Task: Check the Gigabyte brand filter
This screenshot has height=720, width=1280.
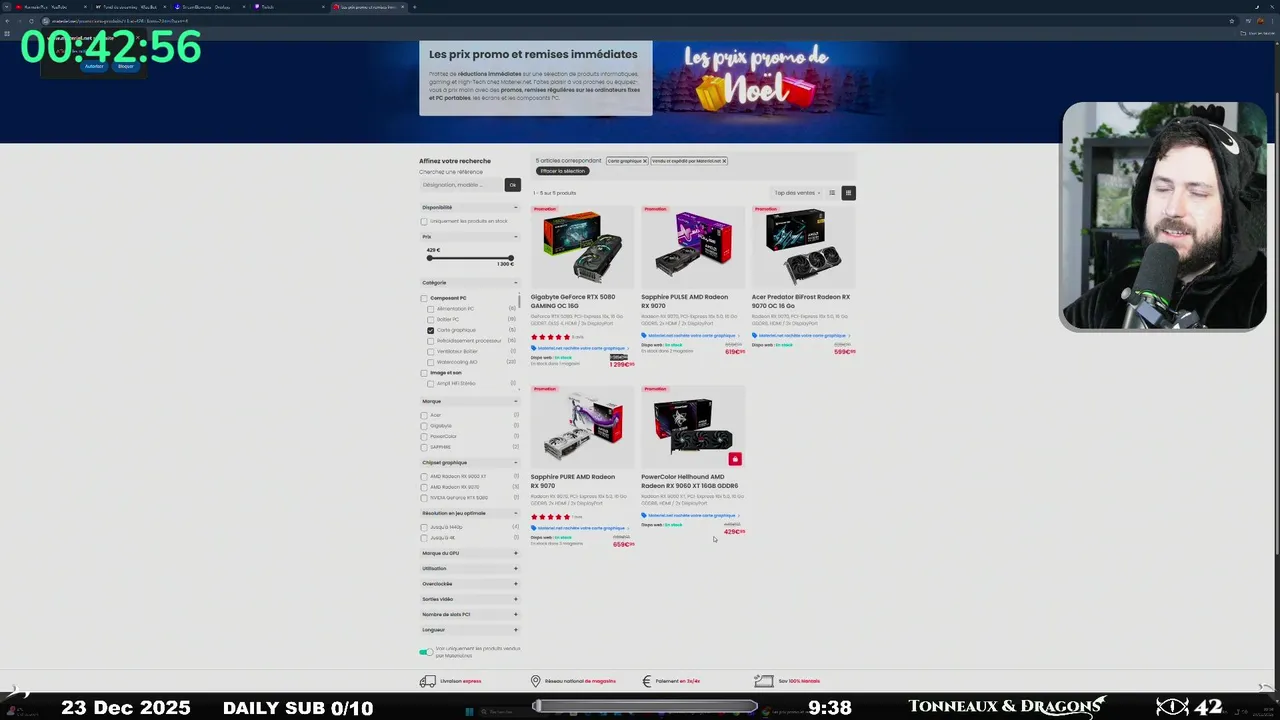Action: 424,426
